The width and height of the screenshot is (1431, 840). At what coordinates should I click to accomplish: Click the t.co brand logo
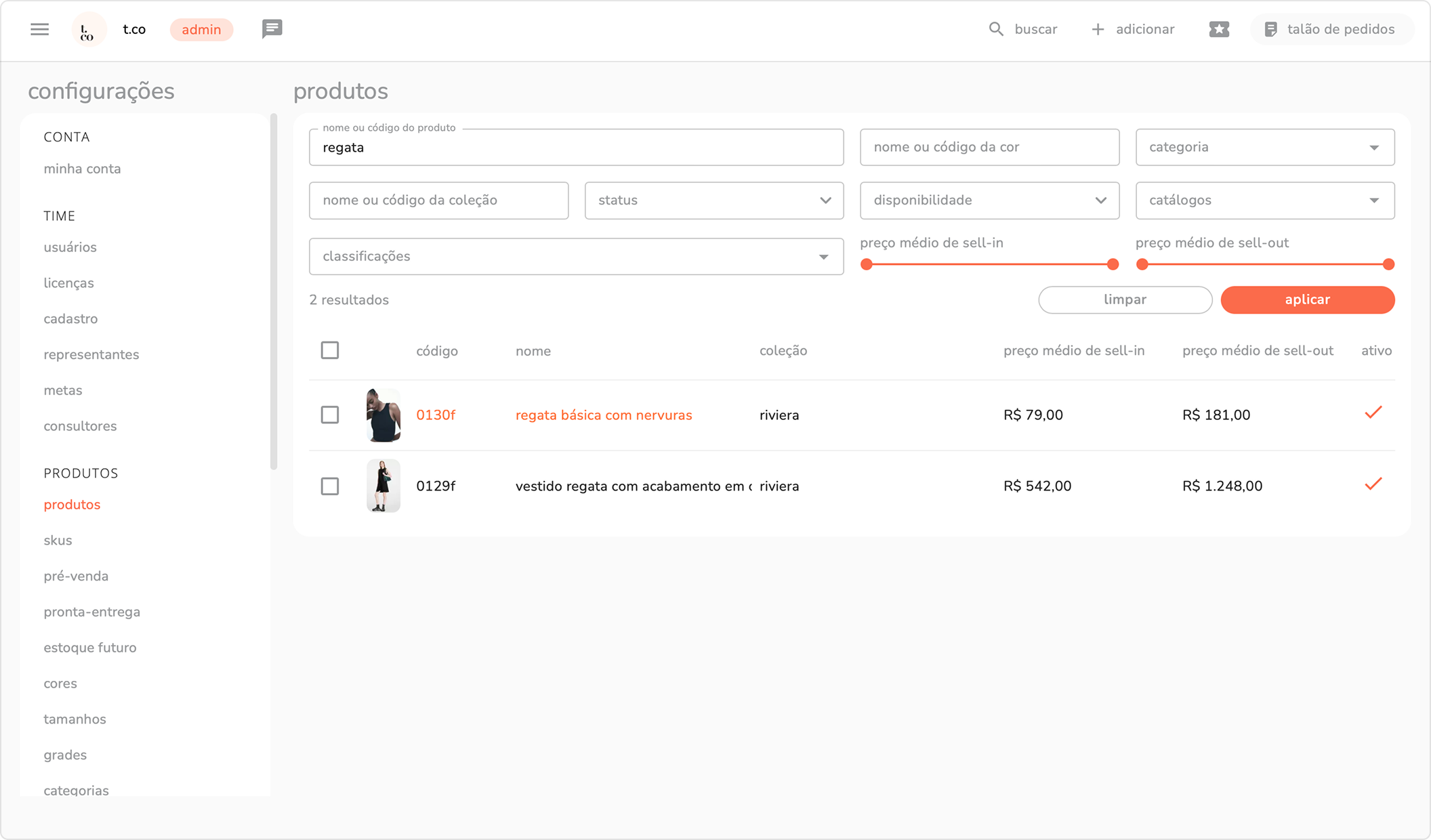click(x=88, y=30)
